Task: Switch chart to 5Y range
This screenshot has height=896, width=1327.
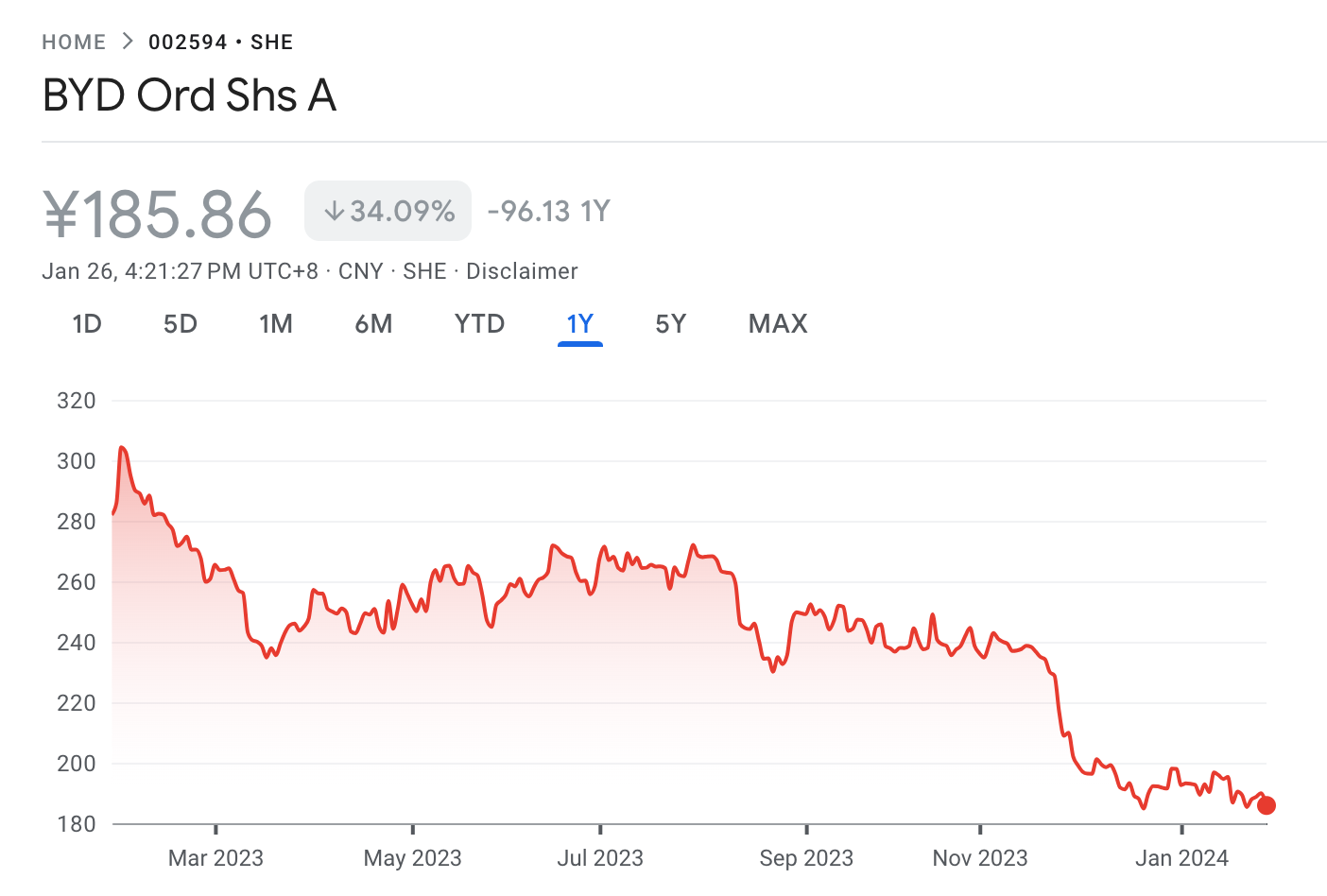Action: (670, 324)
